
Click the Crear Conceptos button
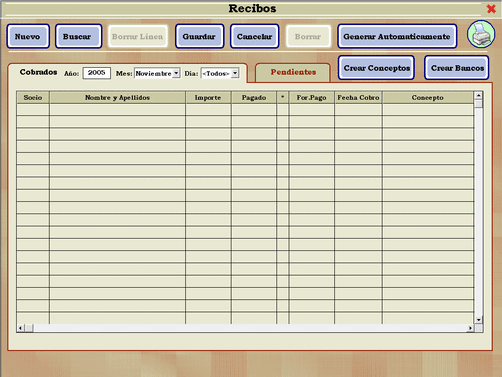click(x=376, y=68)
